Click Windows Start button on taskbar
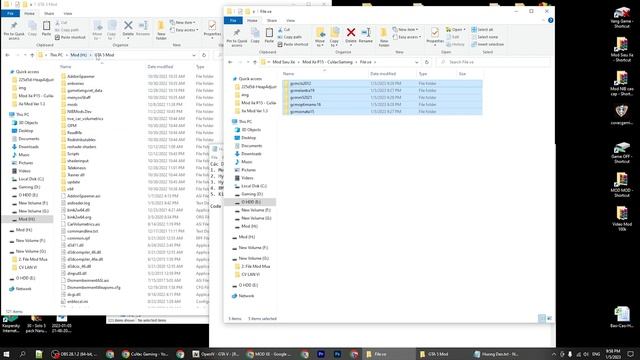640x360 pixels. pyautogui.click(x=6, y=354)
